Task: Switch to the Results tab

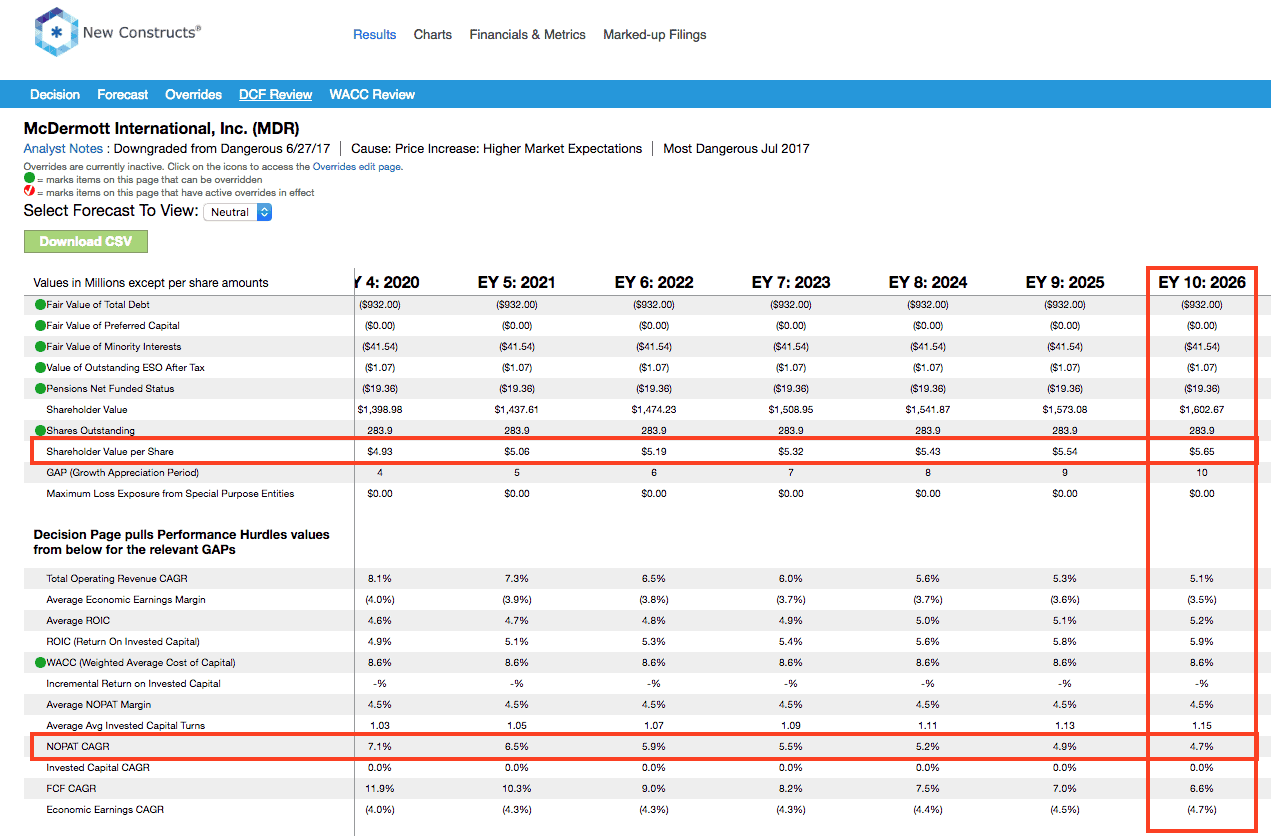Action: click(375, 34)
